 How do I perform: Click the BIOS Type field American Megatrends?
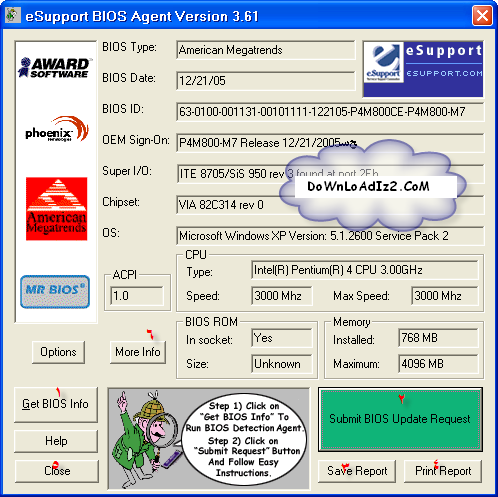coord(266,50)
